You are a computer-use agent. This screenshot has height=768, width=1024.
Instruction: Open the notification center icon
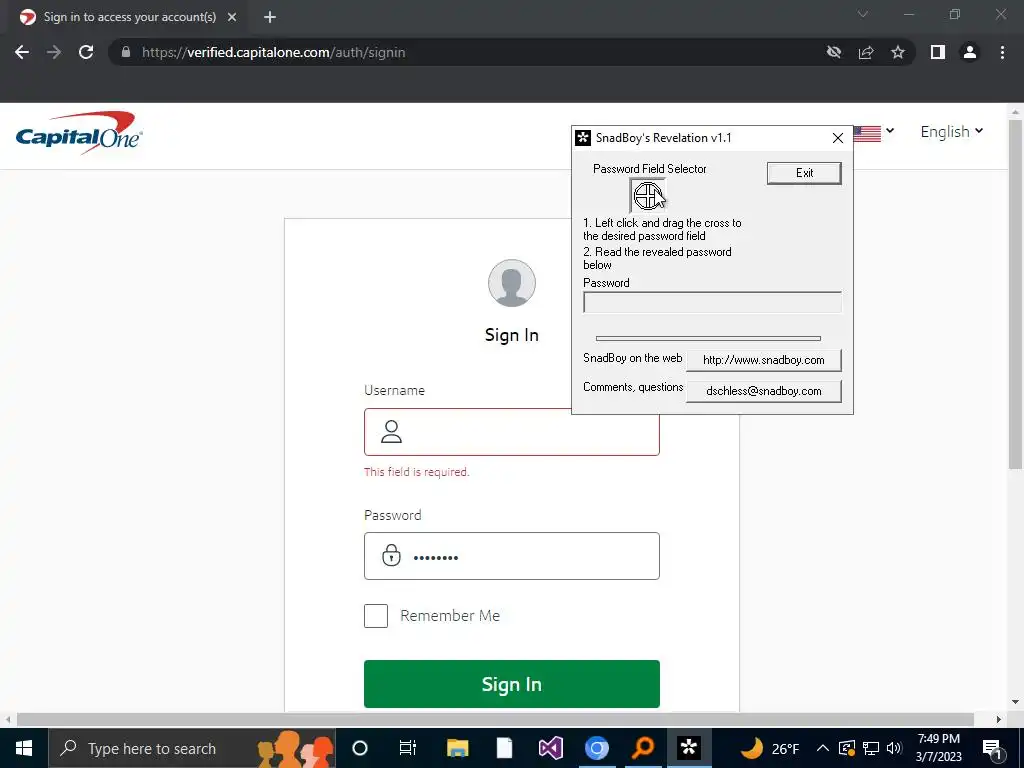click(991, 748)
